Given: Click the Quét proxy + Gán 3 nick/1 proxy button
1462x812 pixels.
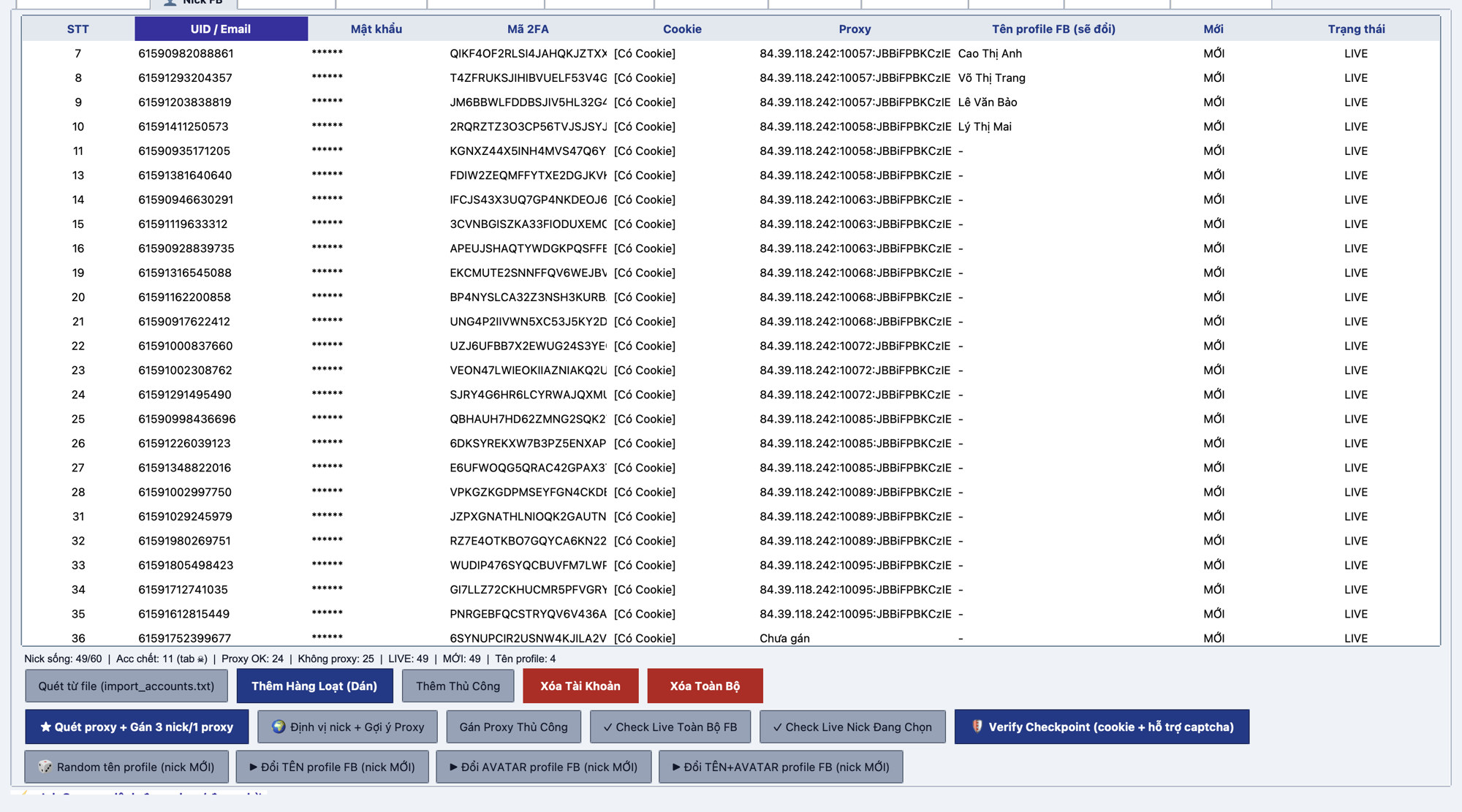Looking at the screenshot, I should [x=137, y=726].
